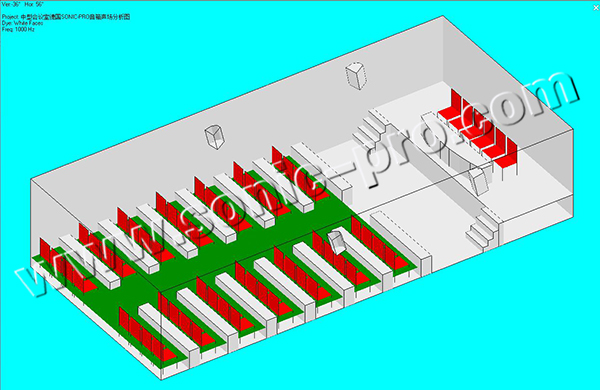Click the Dye: White Faces label
The width and height of the screenshot is (600, 390).
point(22,23)
